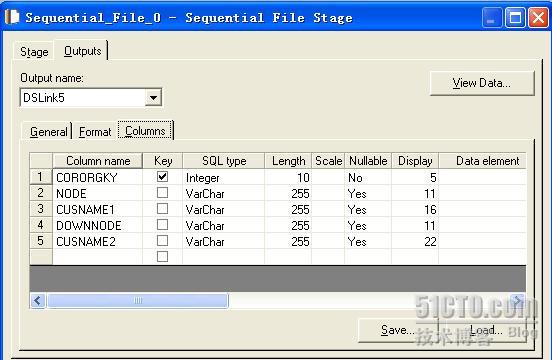Click the Key column header
The image size is (552, 360).
pos(163,161)
